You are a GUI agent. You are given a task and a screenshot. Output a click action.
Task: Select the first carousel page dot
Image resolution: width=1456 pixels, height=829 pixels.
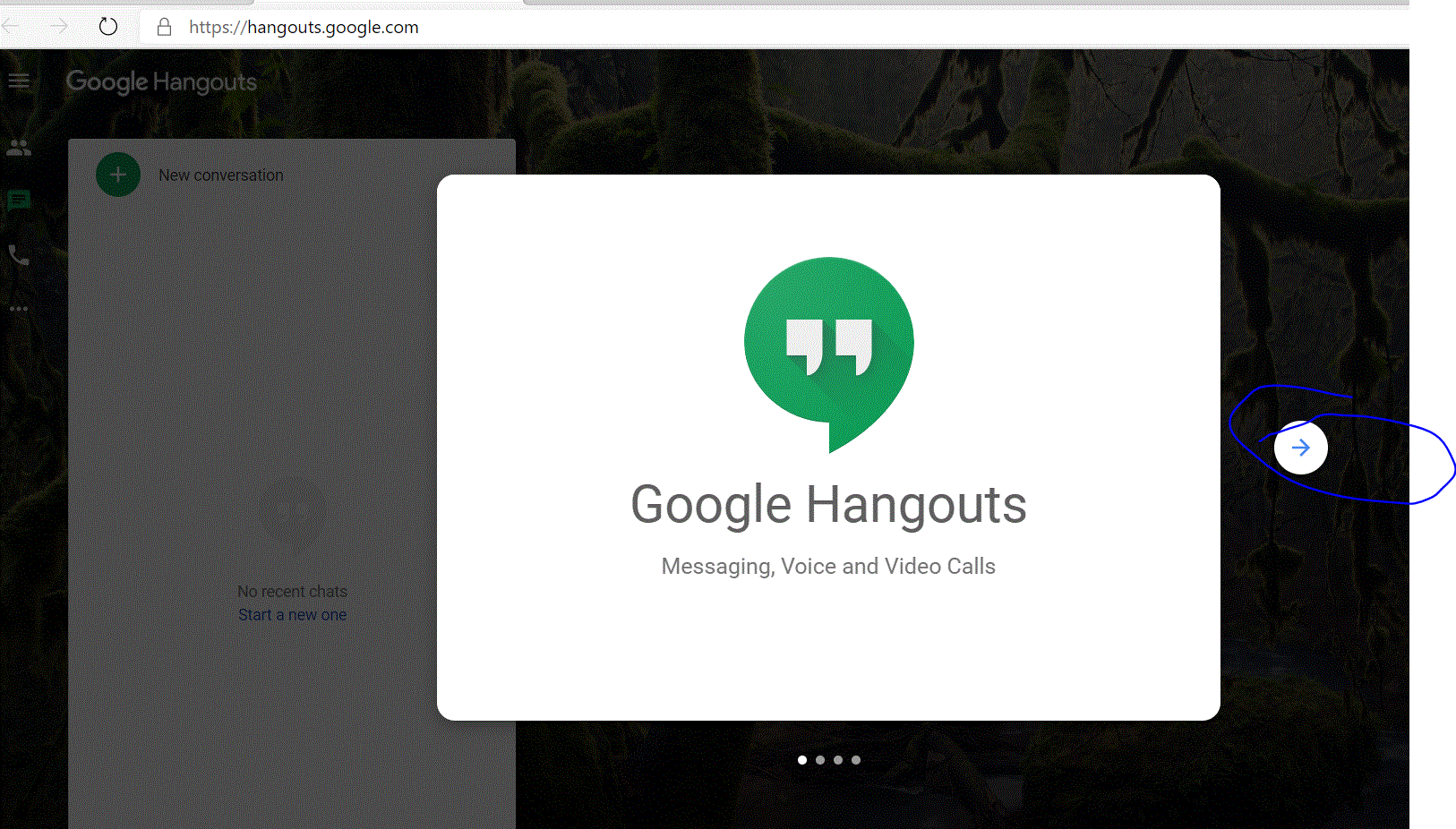click(802, 760)
